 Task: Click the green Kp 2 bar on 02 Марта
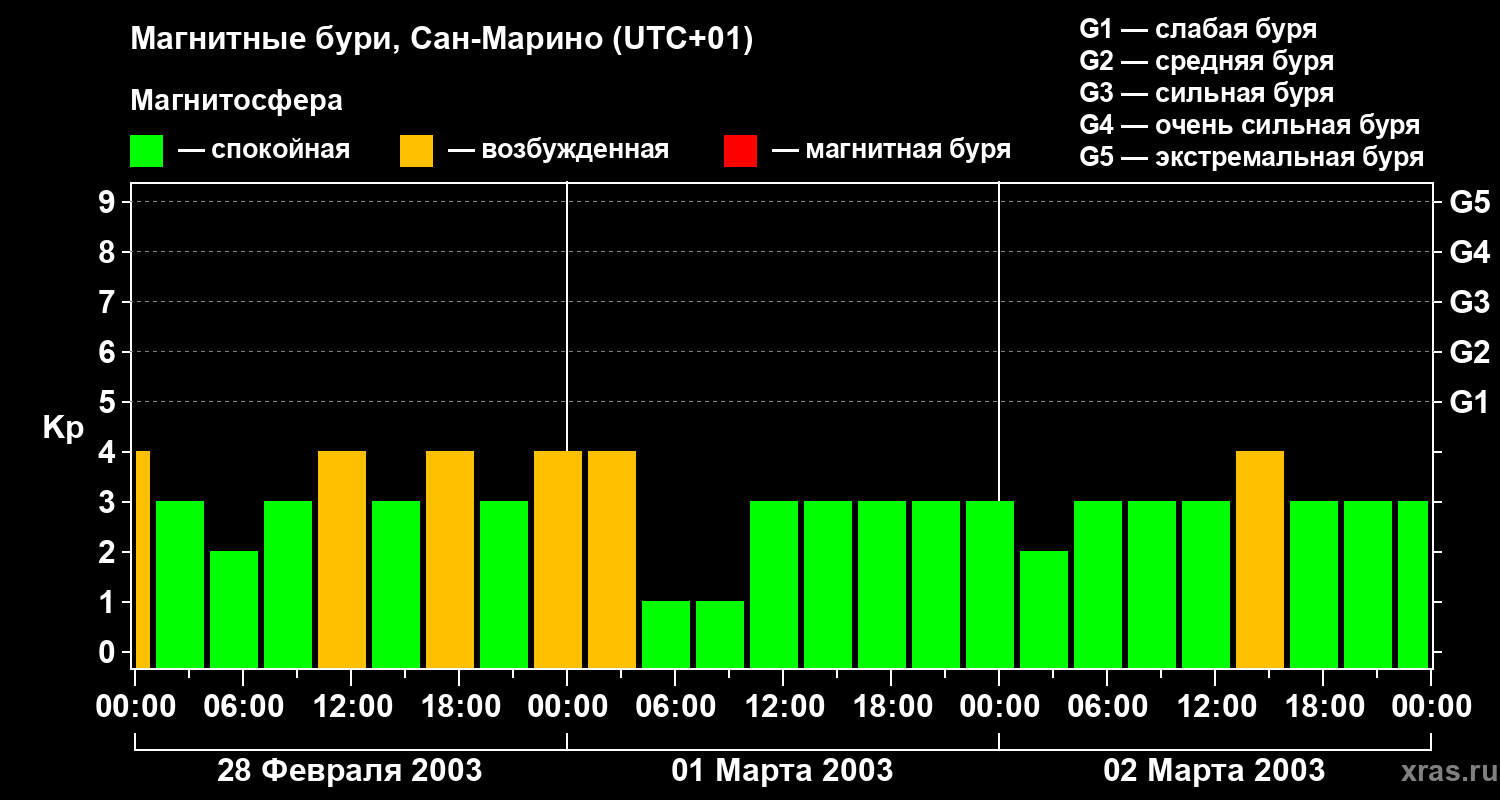1044,609
